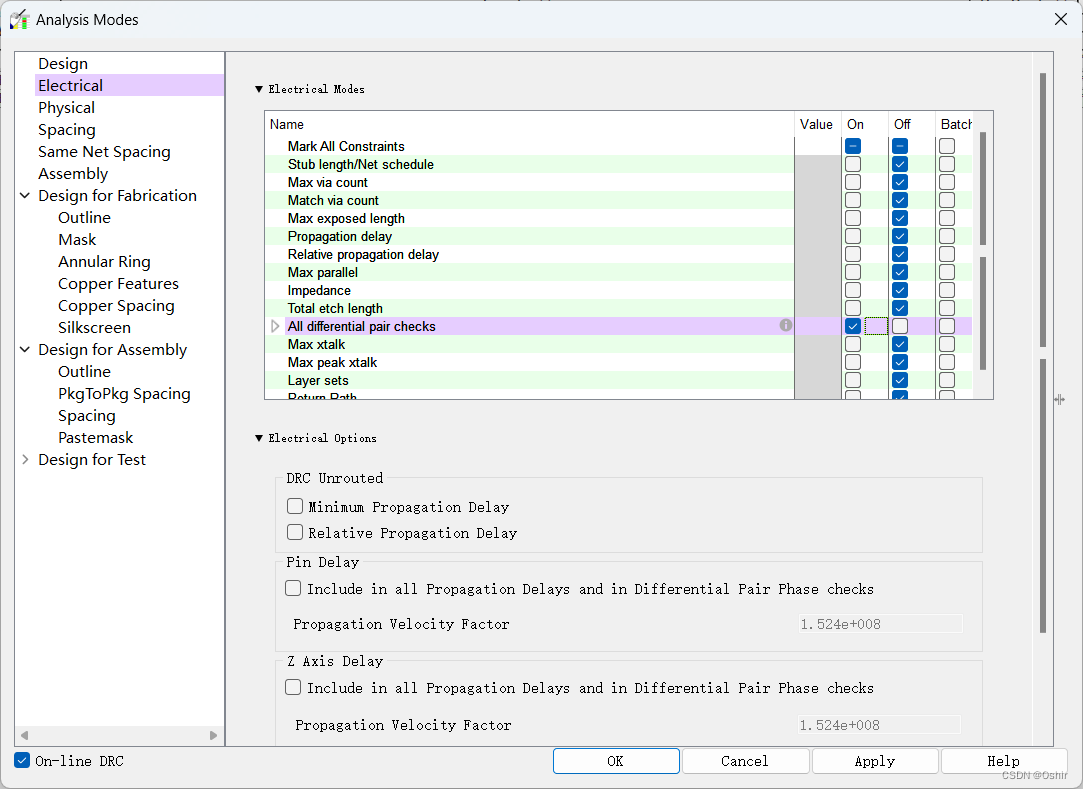Enable Minimum Propagation Delay for DRC Unrouted
1083x789 pixels.
(x=295, y=507)
